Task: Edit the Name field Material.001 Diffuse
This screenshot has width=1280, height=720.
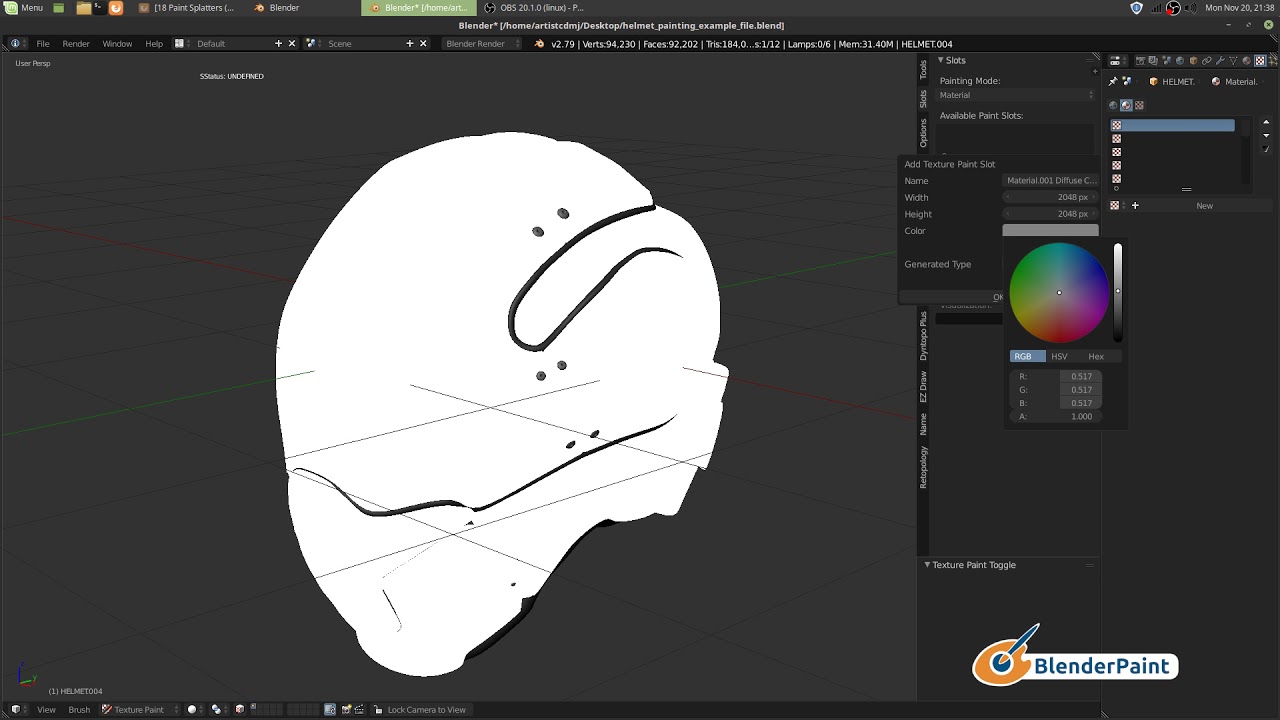Action: coord(1051,181)
